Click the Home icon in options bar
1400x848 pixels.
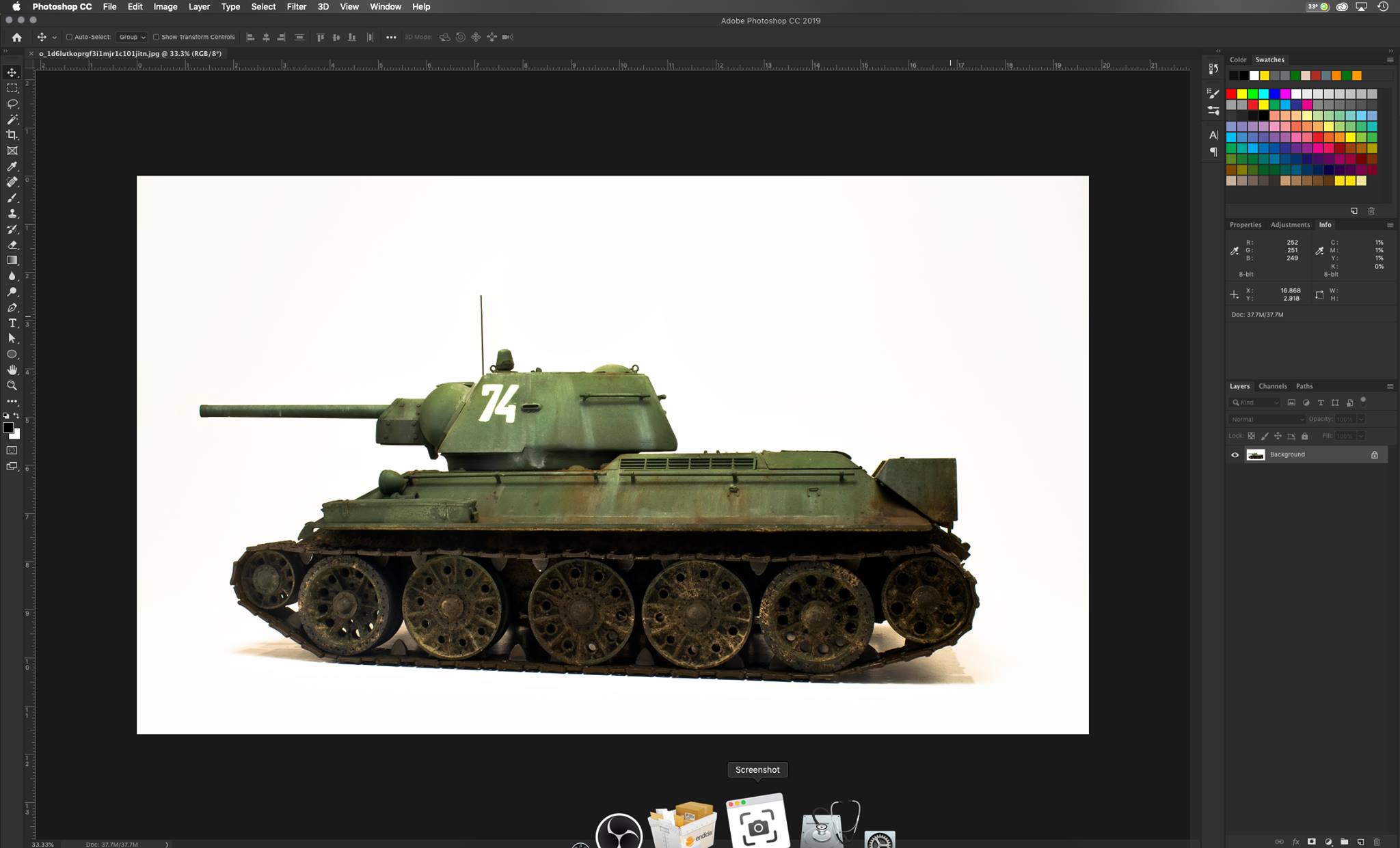[17, 37]
